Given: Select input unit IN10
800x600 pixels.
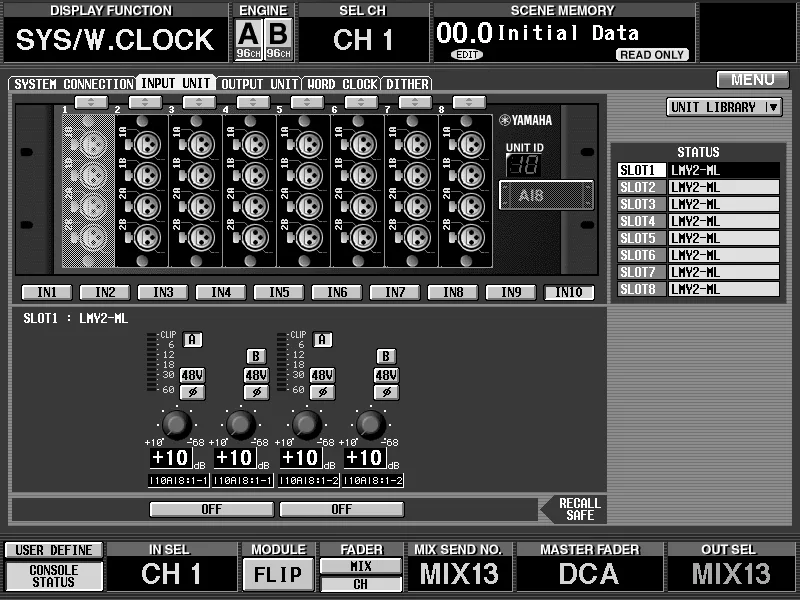Looking at the screenshot, I should point(569,292).
